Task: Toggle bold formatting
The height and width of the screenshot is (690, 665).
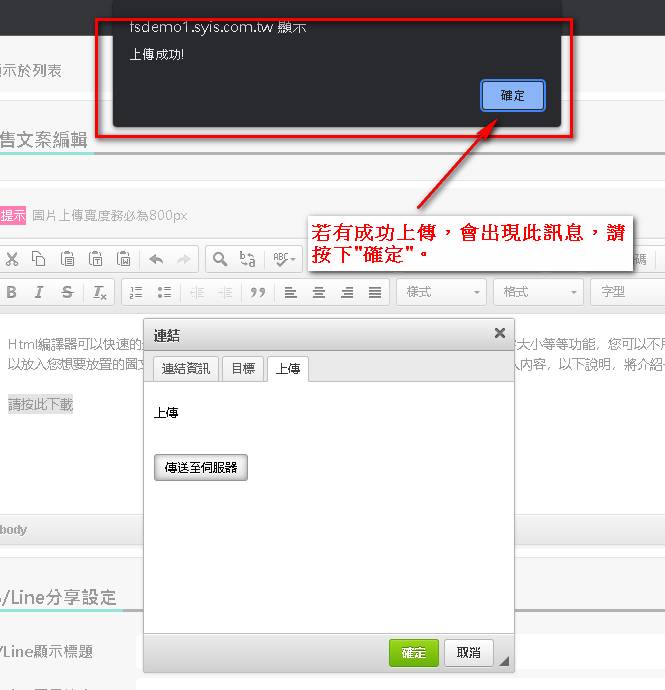Action: point(12,292)
